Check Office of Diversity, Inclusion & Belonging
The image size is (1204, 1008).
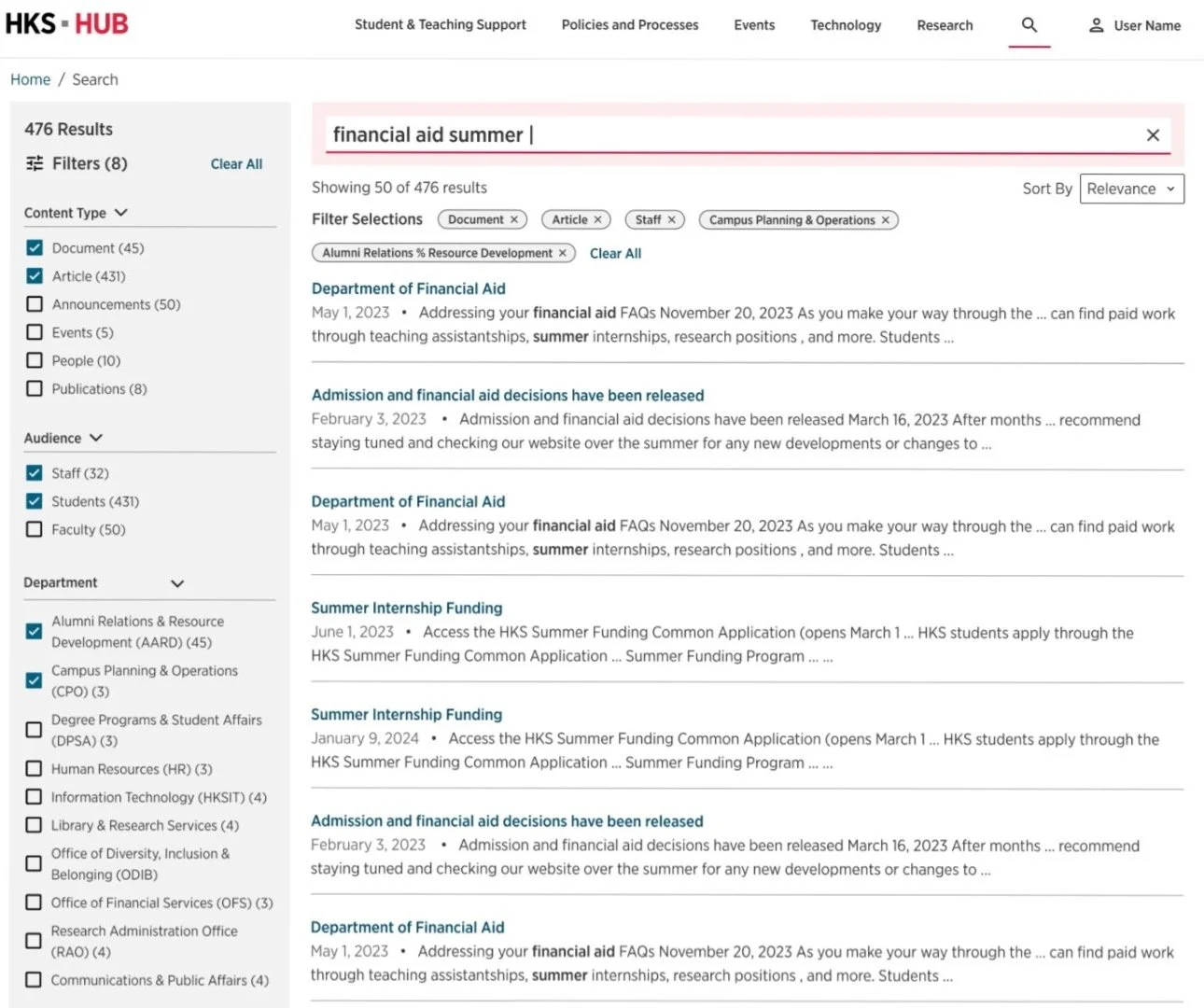[x=34, y=863]
